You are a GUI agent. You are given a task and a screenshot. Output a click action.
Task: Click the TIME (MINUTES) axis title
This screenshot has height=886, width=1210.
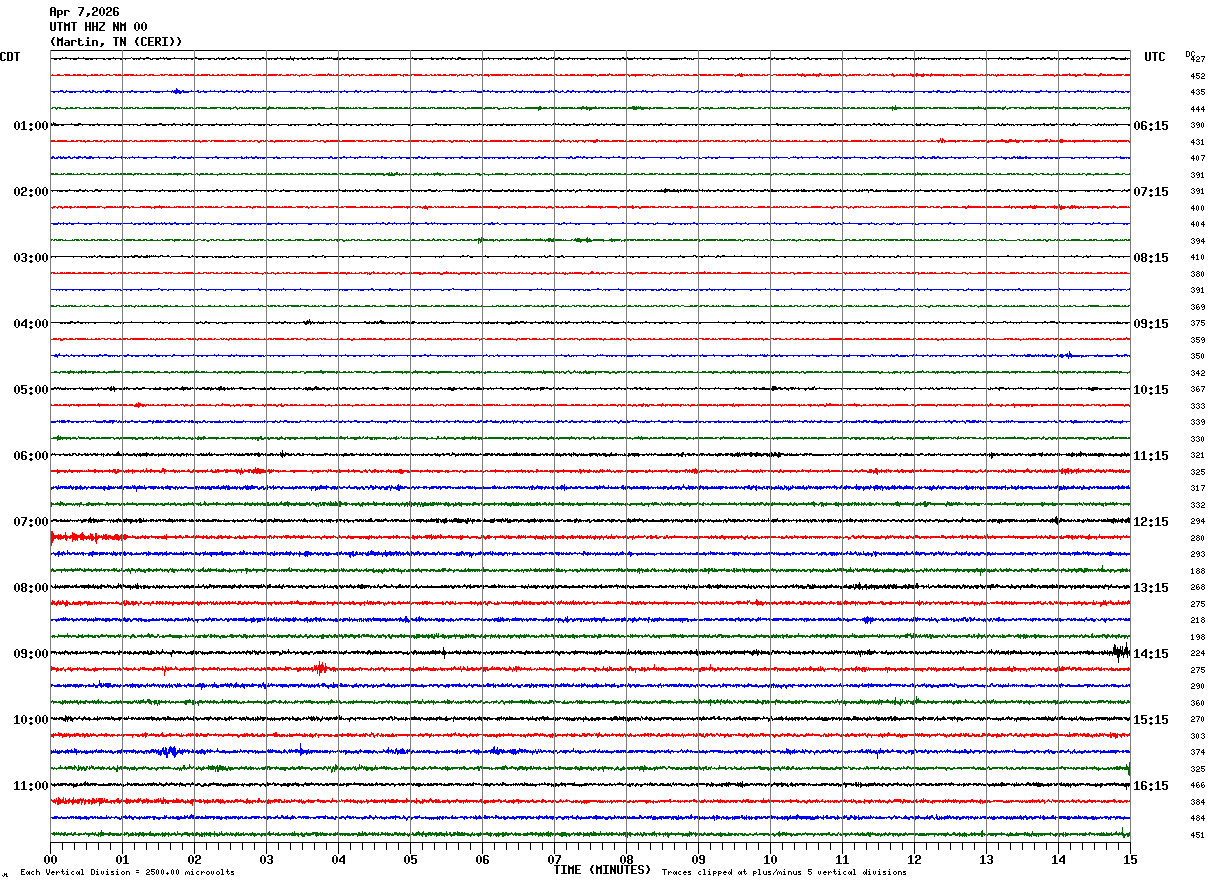[x=602, y=870]
